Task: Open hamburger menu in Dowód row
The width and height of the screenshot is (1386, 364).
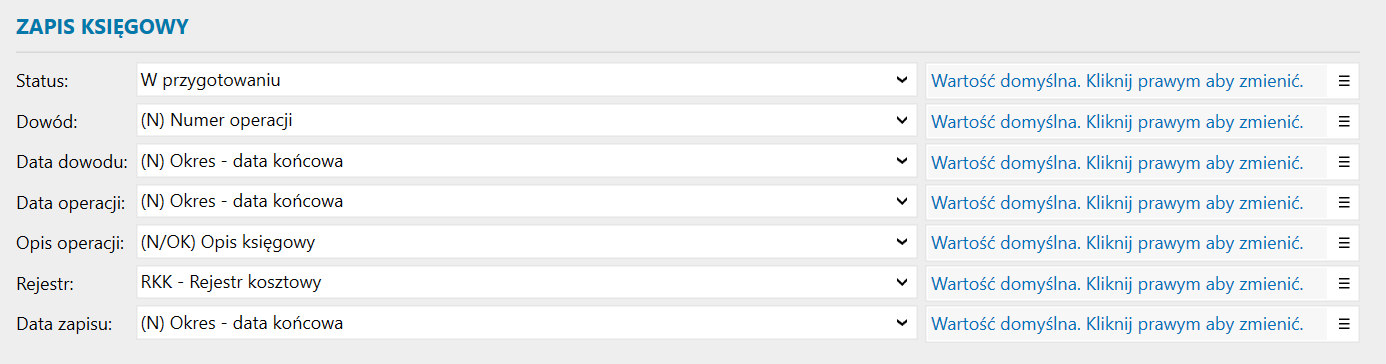Action: pyautogui.click(x=1343, y=121)
